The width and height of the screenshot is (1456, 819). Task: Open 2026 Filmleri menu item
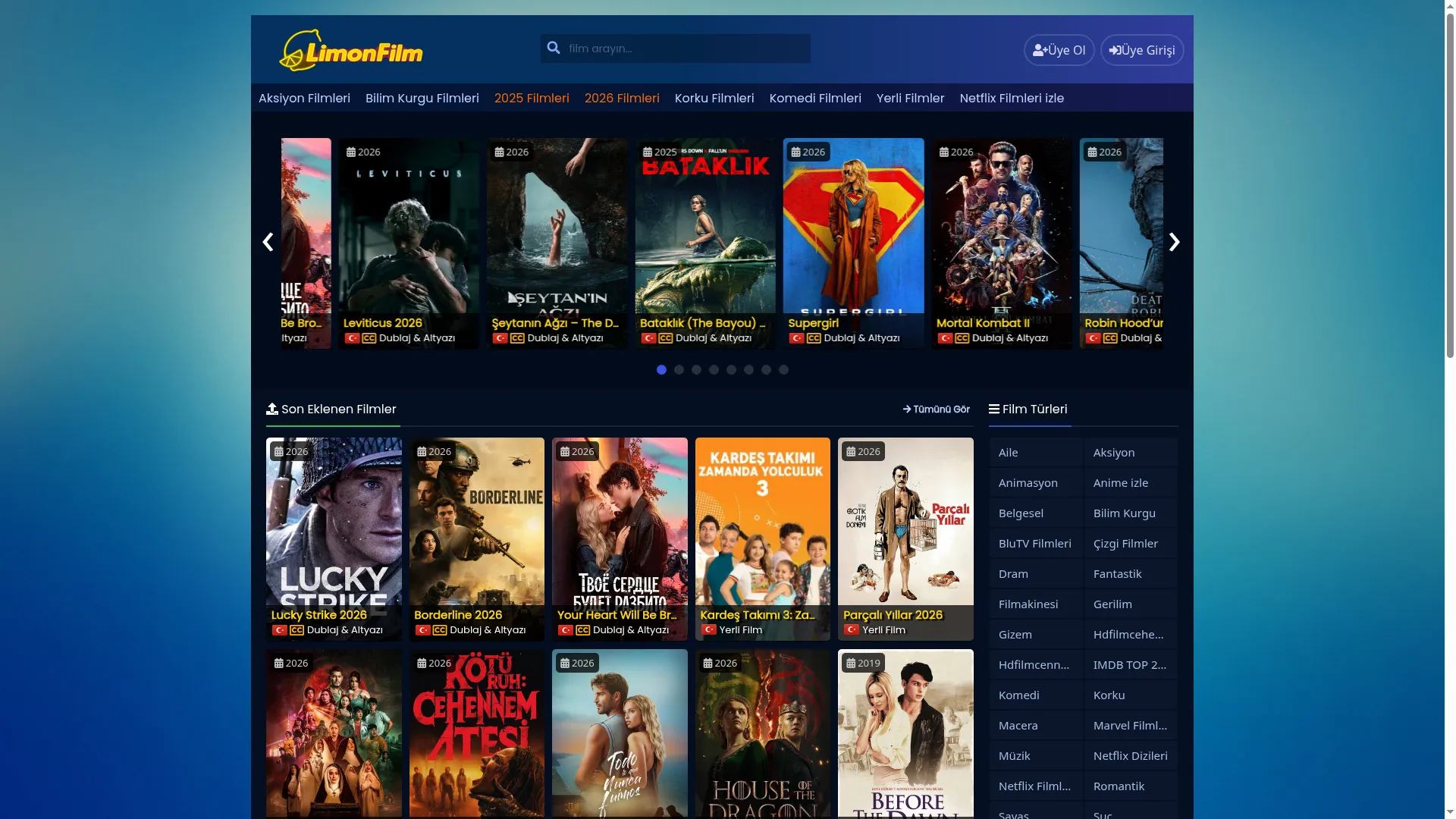point(622,98)
